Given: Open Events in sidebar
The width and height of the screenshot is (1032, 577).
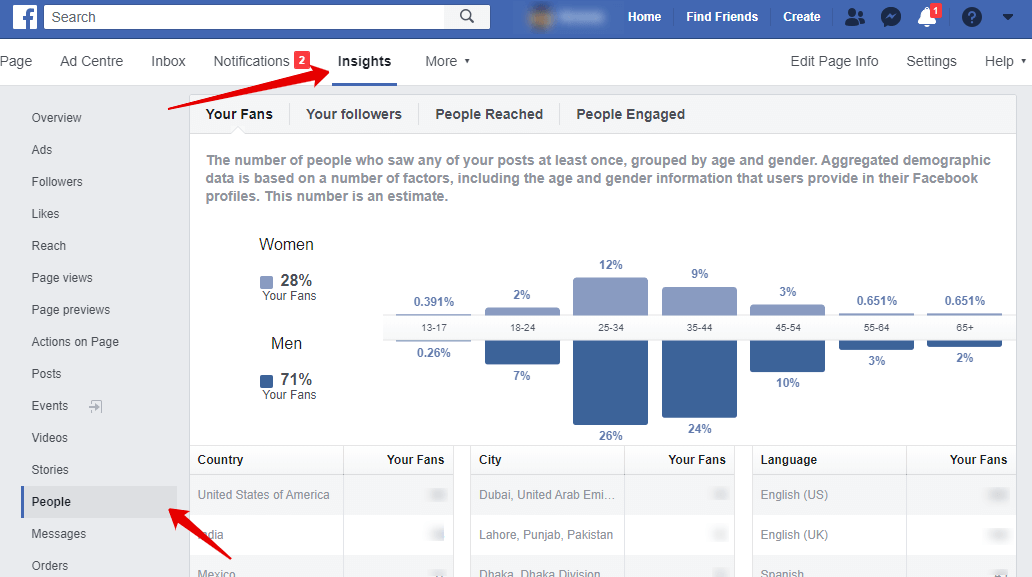Looking at the screenshot, I should [49, 406].
